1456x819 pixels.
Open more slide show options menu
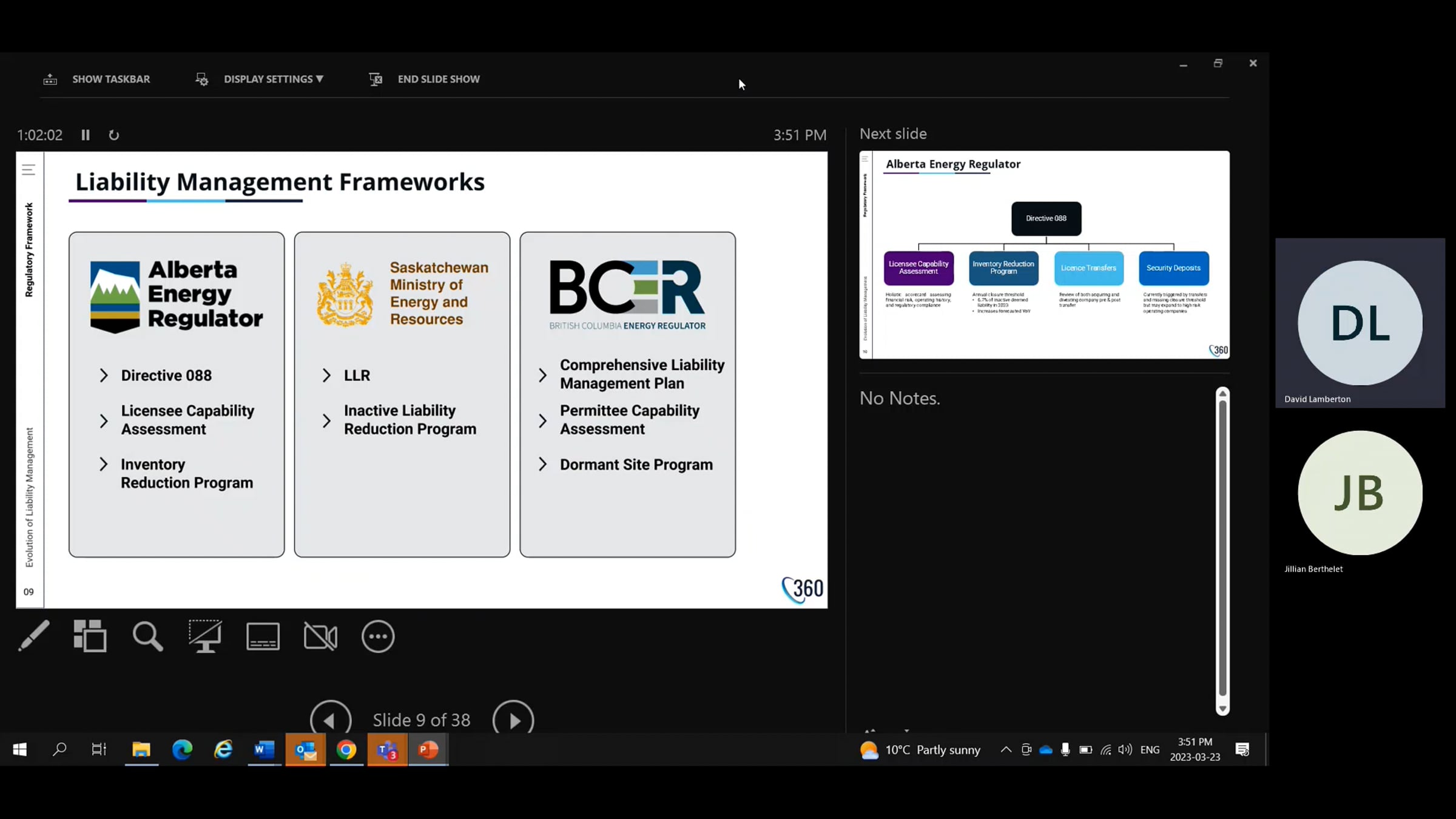click(378, 636)
